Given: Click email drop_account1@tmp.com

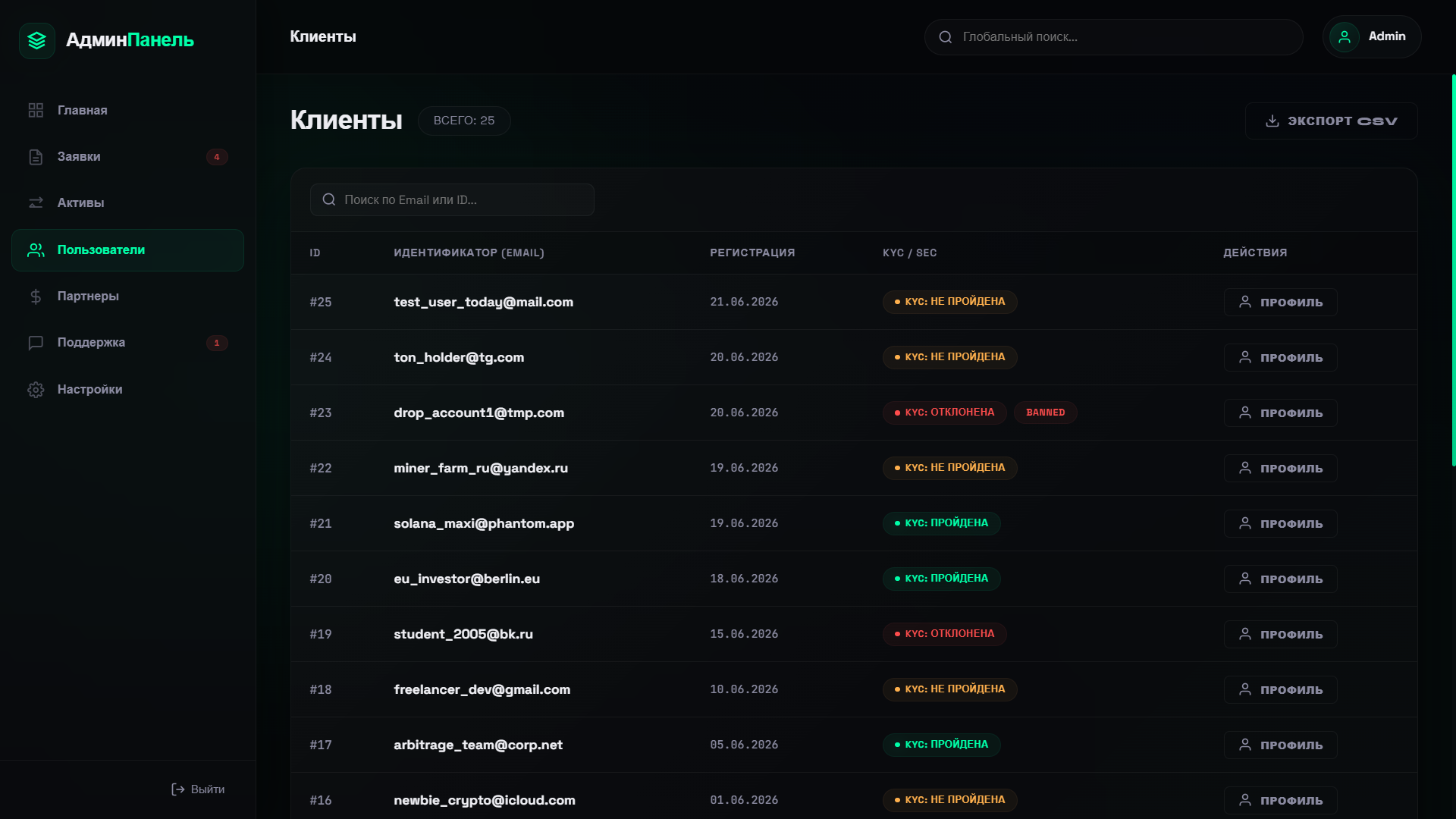Looking at the screenshot, I should click(x=479, y=413).
